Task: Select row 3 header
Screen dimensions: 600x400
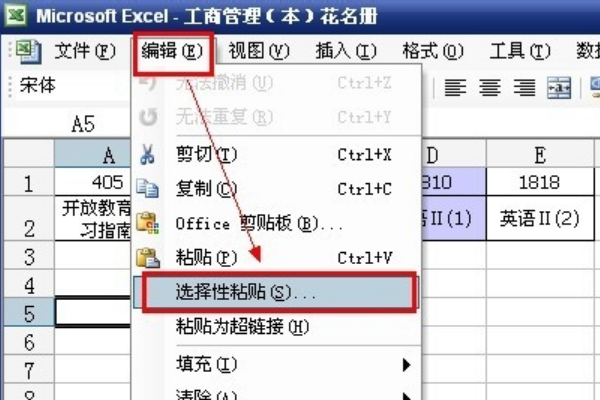Action: 29,255
